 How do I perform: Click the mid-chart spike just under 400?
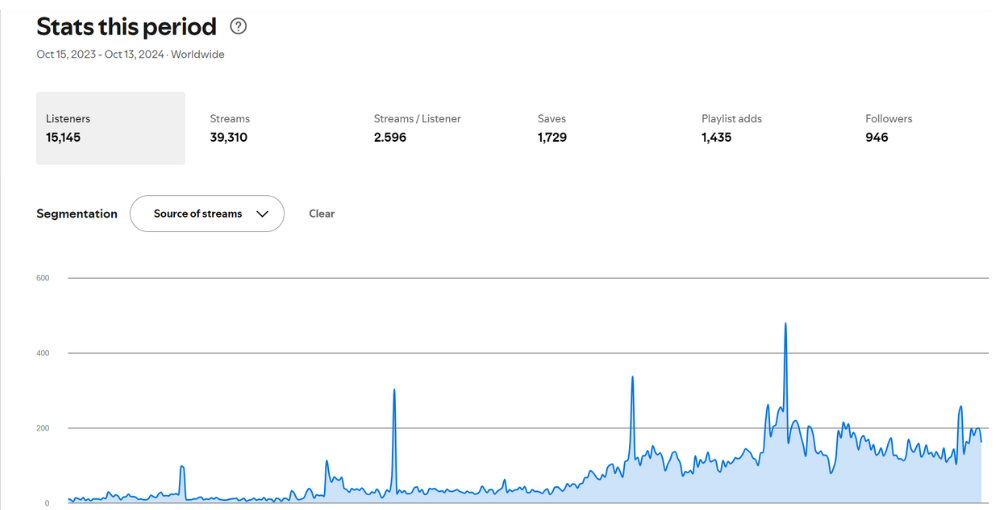tap(632, 379)
